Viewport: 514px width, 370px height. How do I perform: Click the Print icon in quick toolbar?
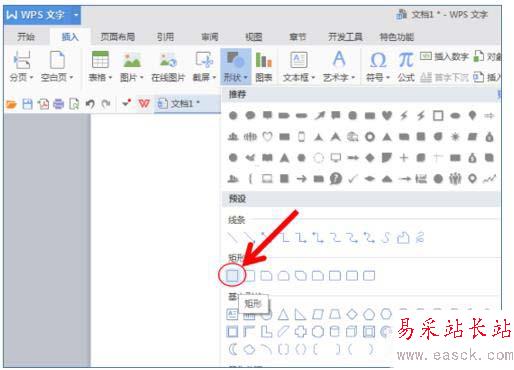coord(59,104)
